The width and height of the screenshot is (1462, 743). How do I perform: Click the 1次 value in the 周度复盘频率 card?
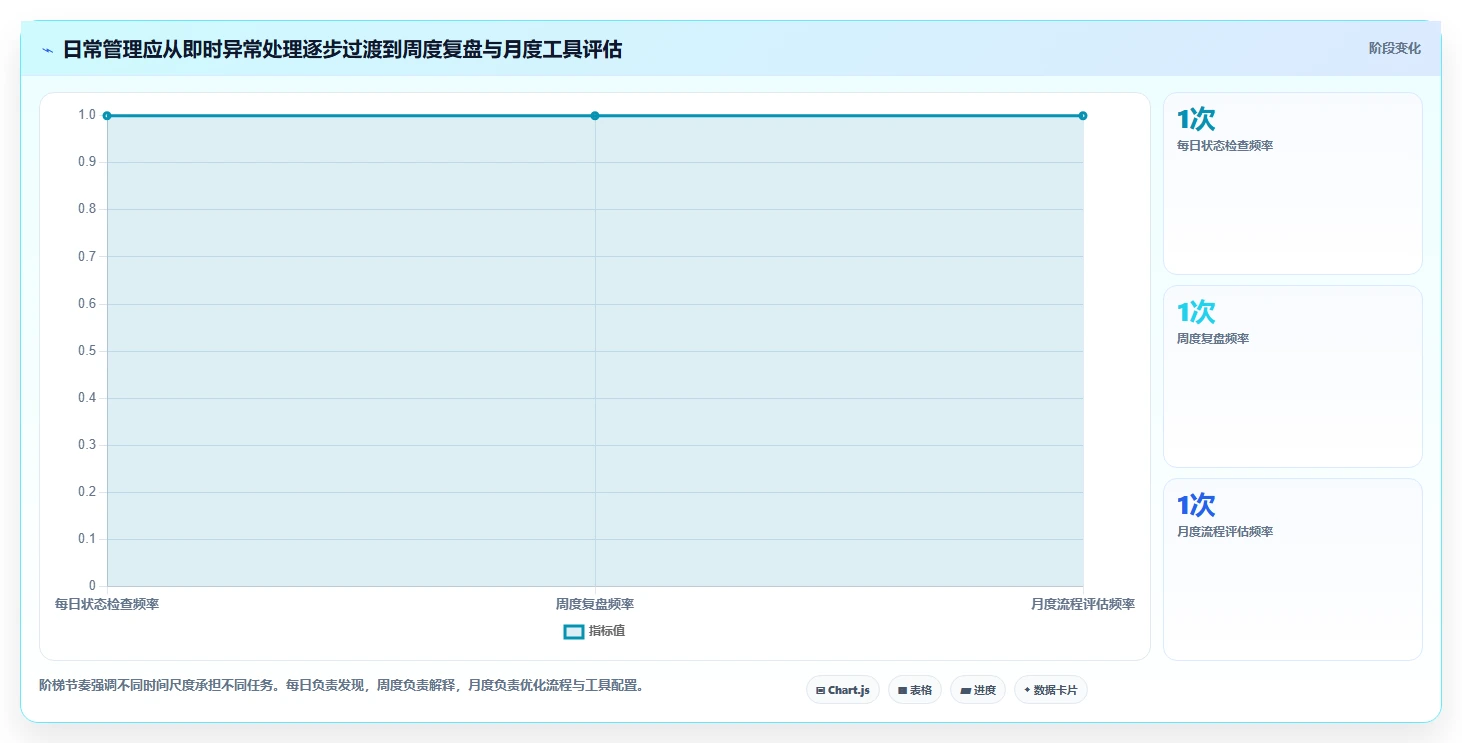1196,312
